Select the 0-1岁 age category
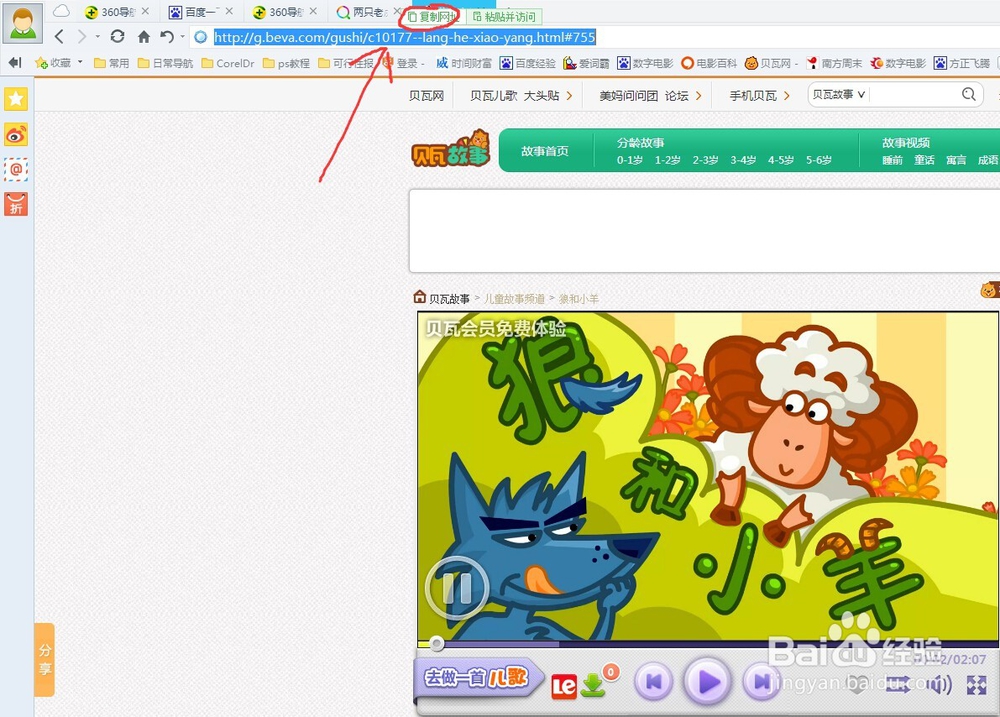Viewport: 1000px width, 717px height. pos(629,160)
